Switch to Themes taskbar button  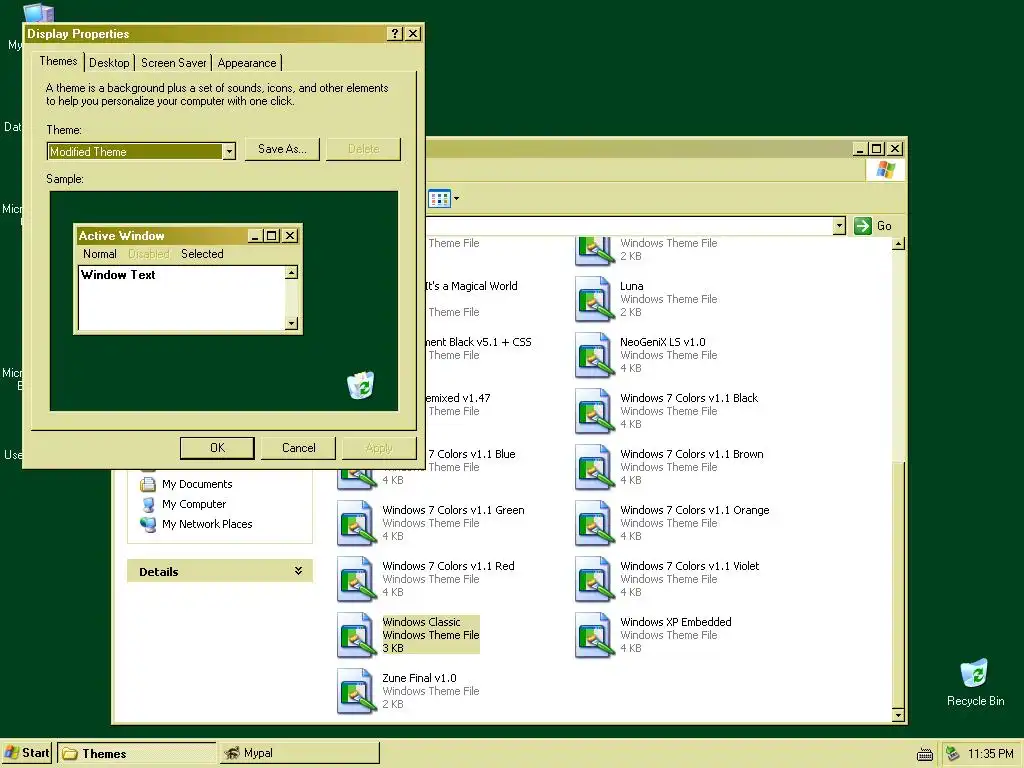click(x=136, y=753)
